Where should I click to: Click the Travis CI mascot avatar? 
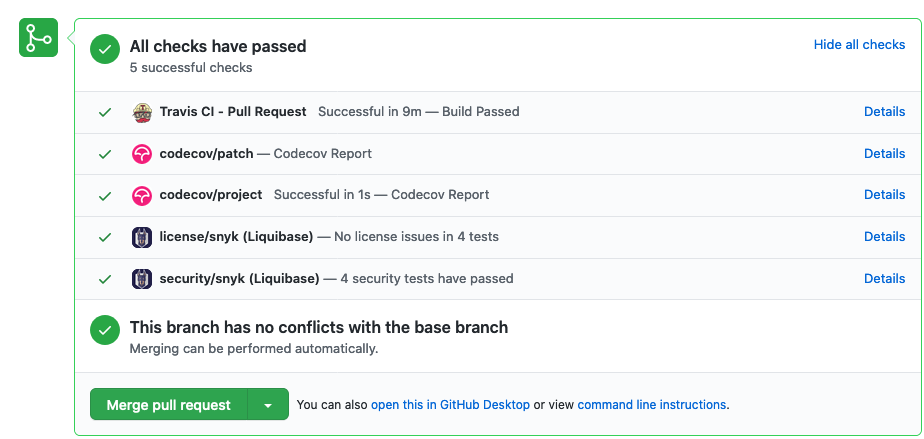click(x=142, y=112)
